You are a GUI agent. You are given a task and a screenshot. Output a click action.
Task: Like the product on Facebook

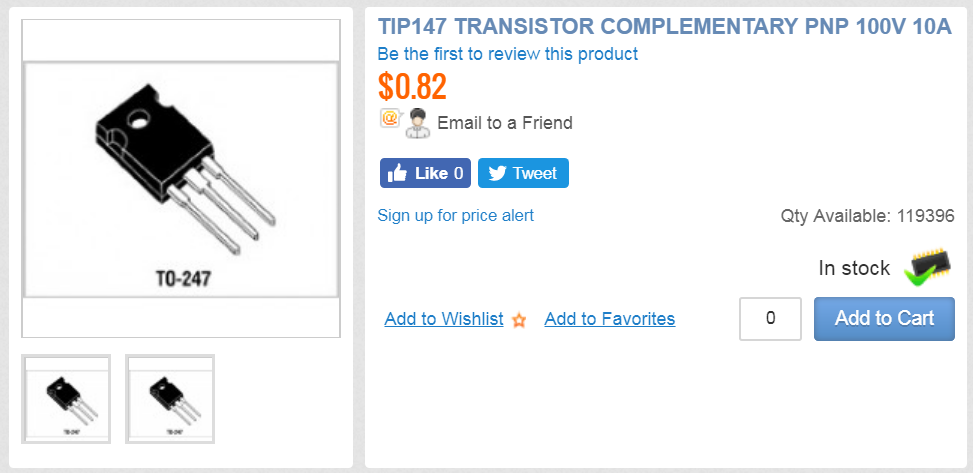pyautogui.click(x=425, y=173)
